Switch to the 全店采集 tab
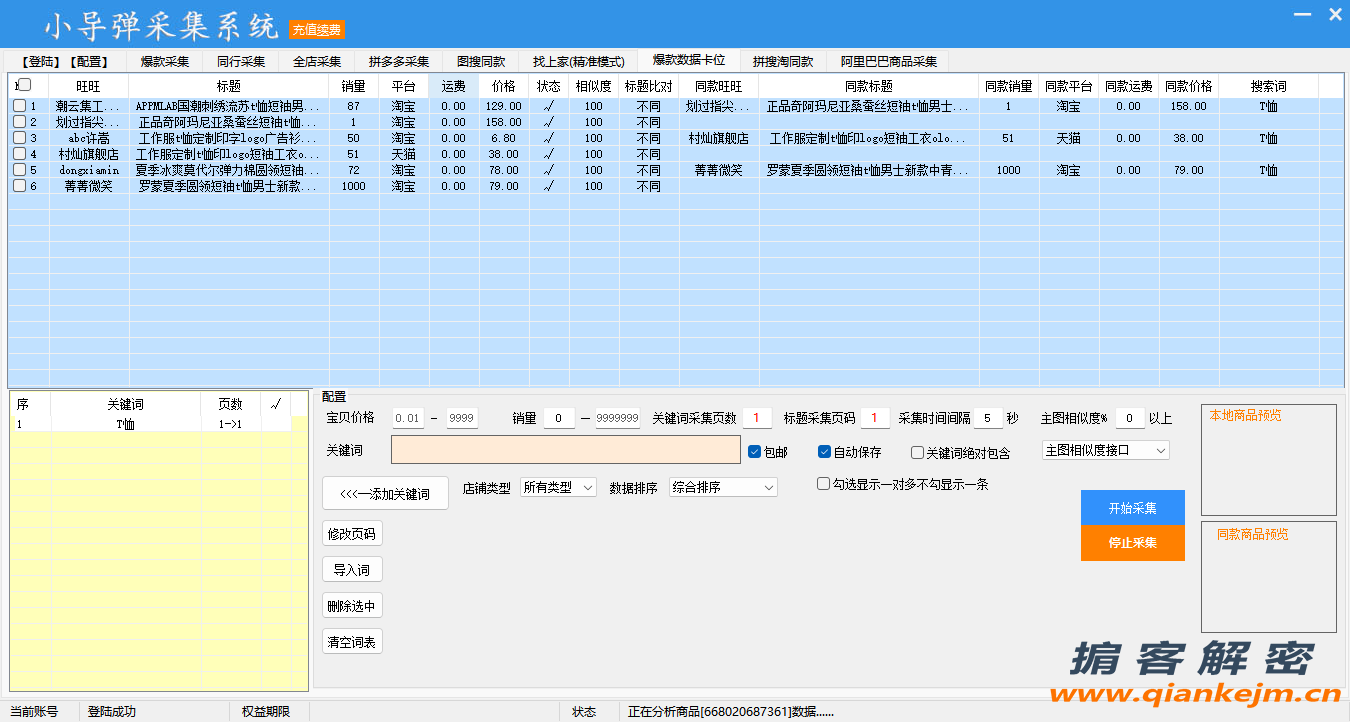This screenshot has width=1350, height=722. coord(317,61)
